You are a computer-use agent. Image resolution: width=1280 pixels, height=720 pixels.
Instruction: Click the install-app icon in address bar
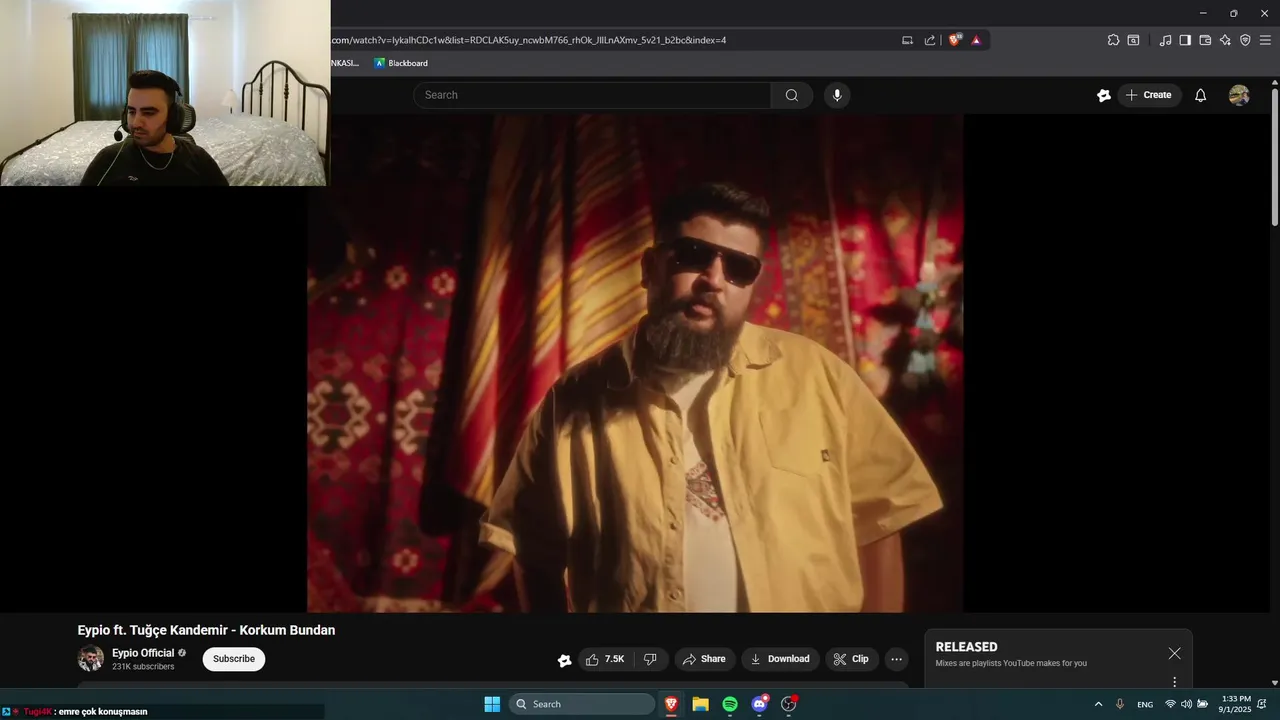click(x=907, y=40)
